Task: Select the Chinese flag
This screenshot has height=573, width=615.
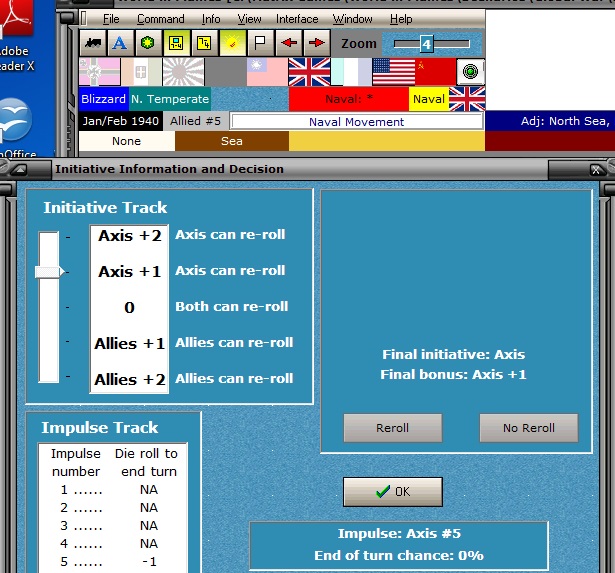Action: click(x=267, y=72)
